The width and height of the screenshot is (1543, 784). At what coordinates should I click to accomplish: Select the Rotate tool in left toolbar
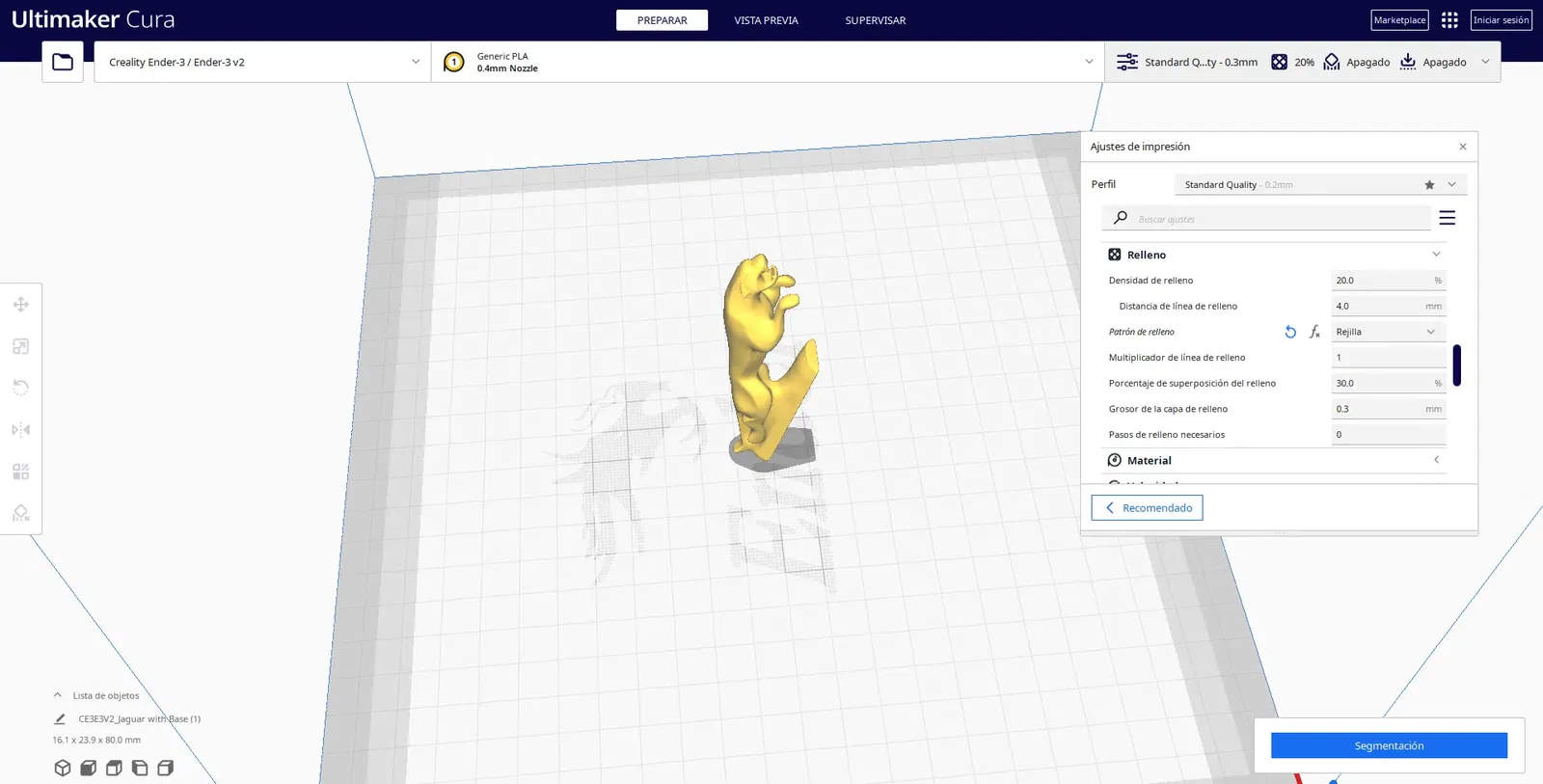coord(21,388)
